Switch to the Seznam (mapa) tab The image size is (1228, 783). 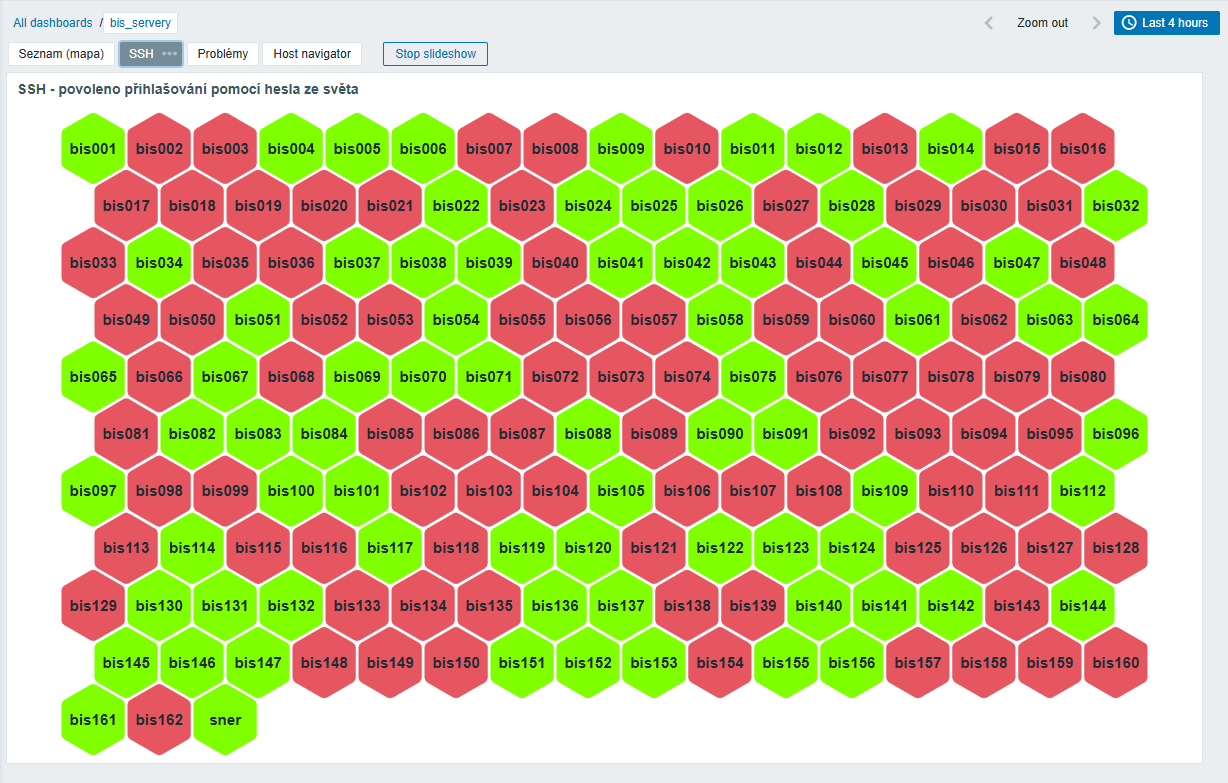point(61,54)
